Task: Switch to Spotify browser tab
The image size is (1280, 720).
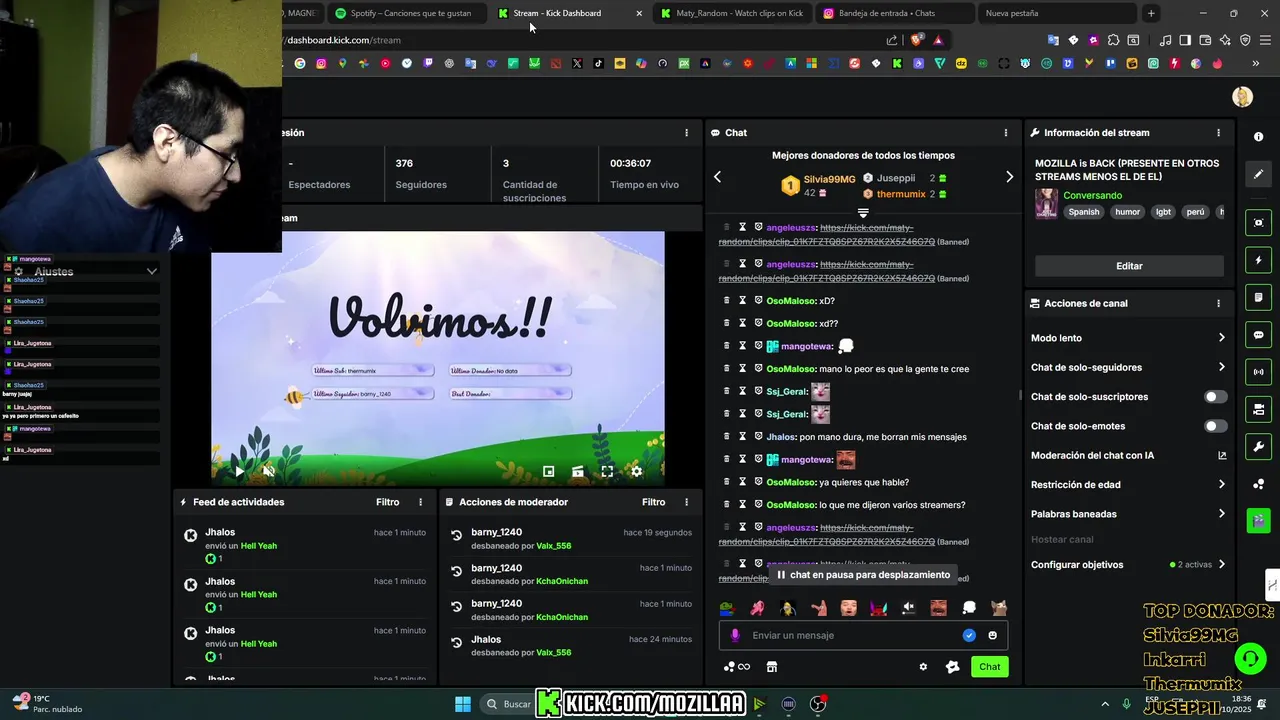Action: pyautogui.click(x=405, y=13)
